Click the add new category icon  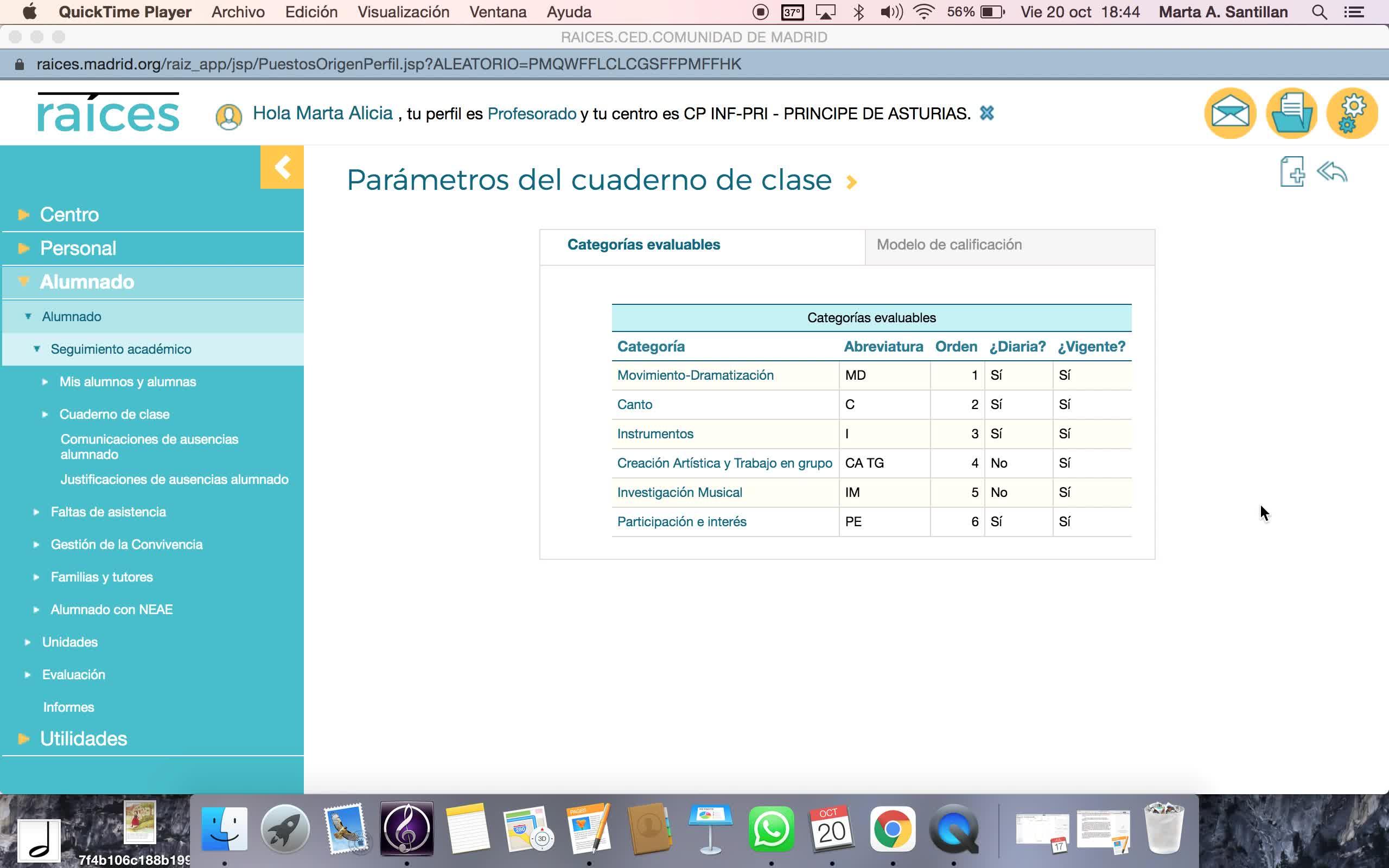point(1292,171)
